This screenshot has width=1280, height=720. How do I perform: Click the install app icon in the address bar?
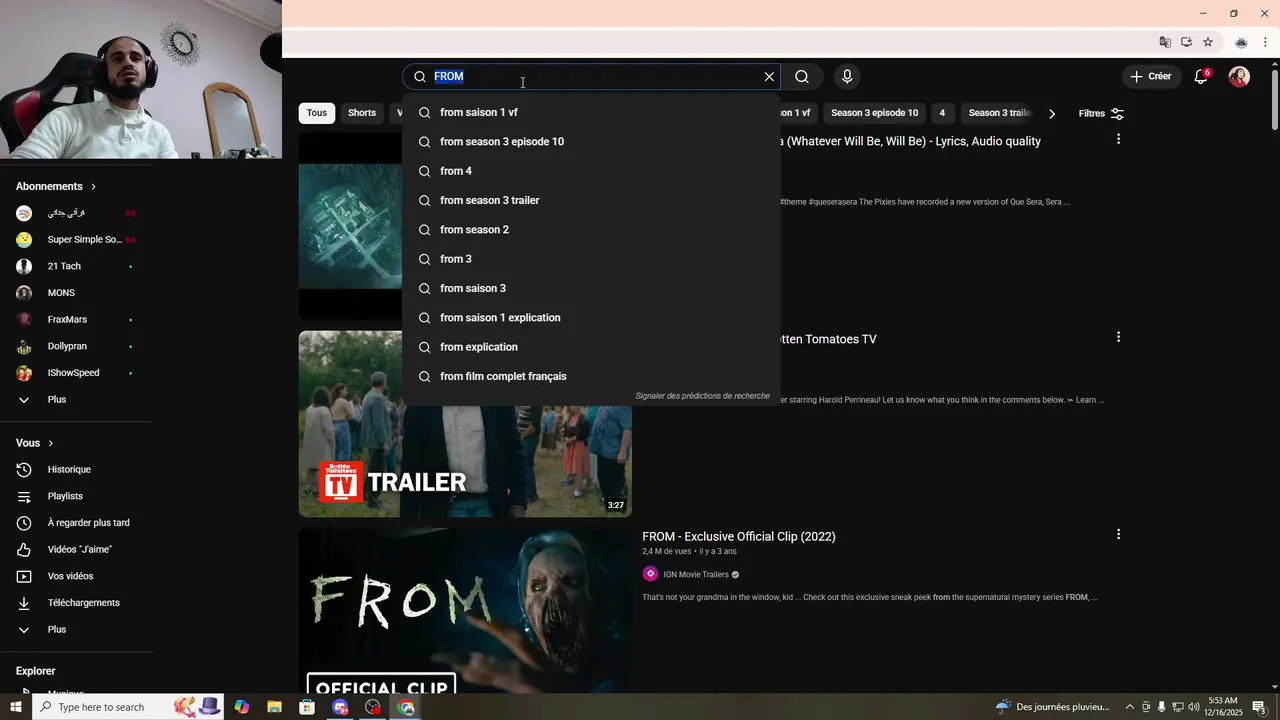1186,42
